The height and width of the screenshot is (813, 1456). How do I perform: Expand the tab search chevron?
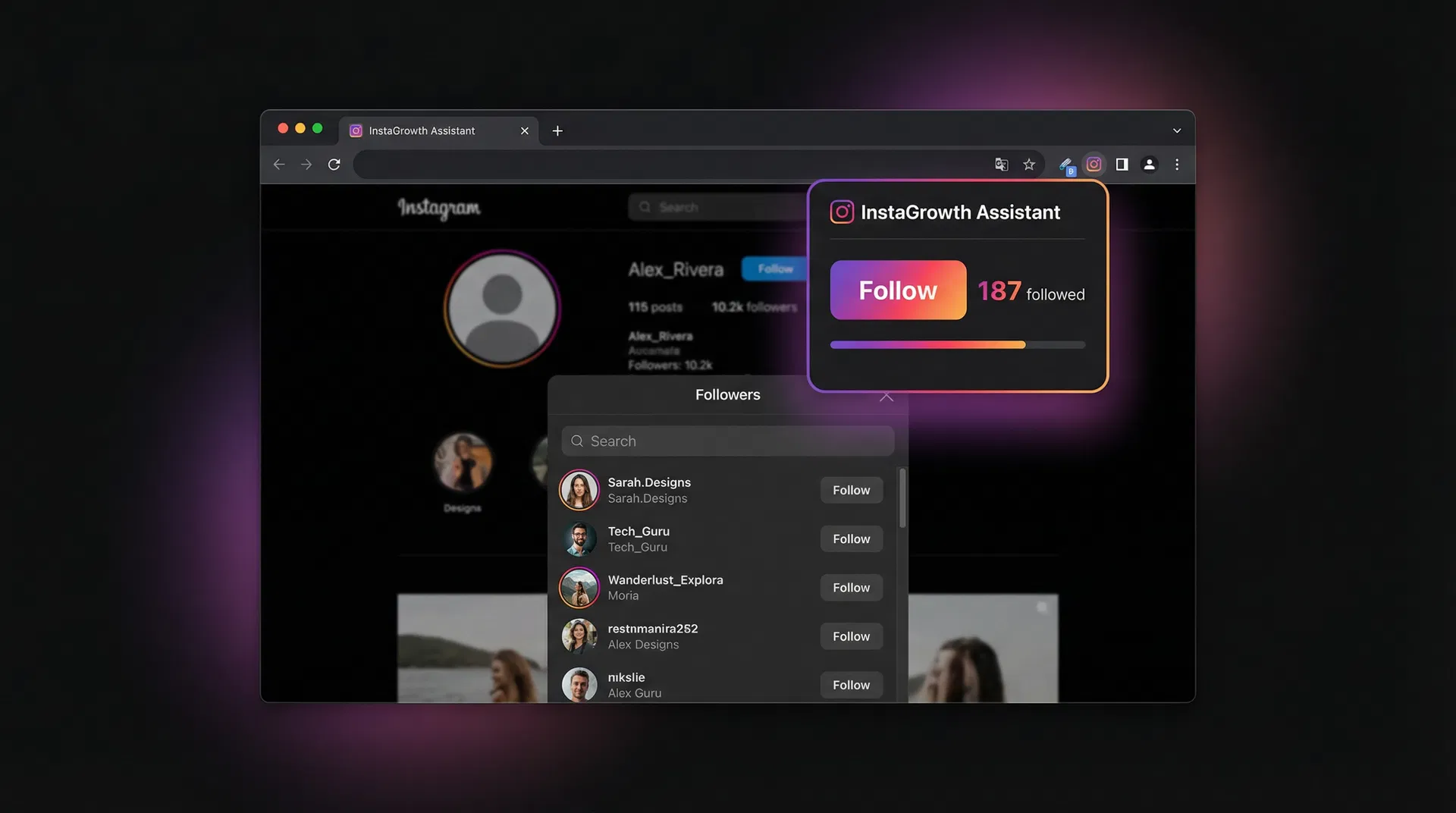click(1176, 131)
